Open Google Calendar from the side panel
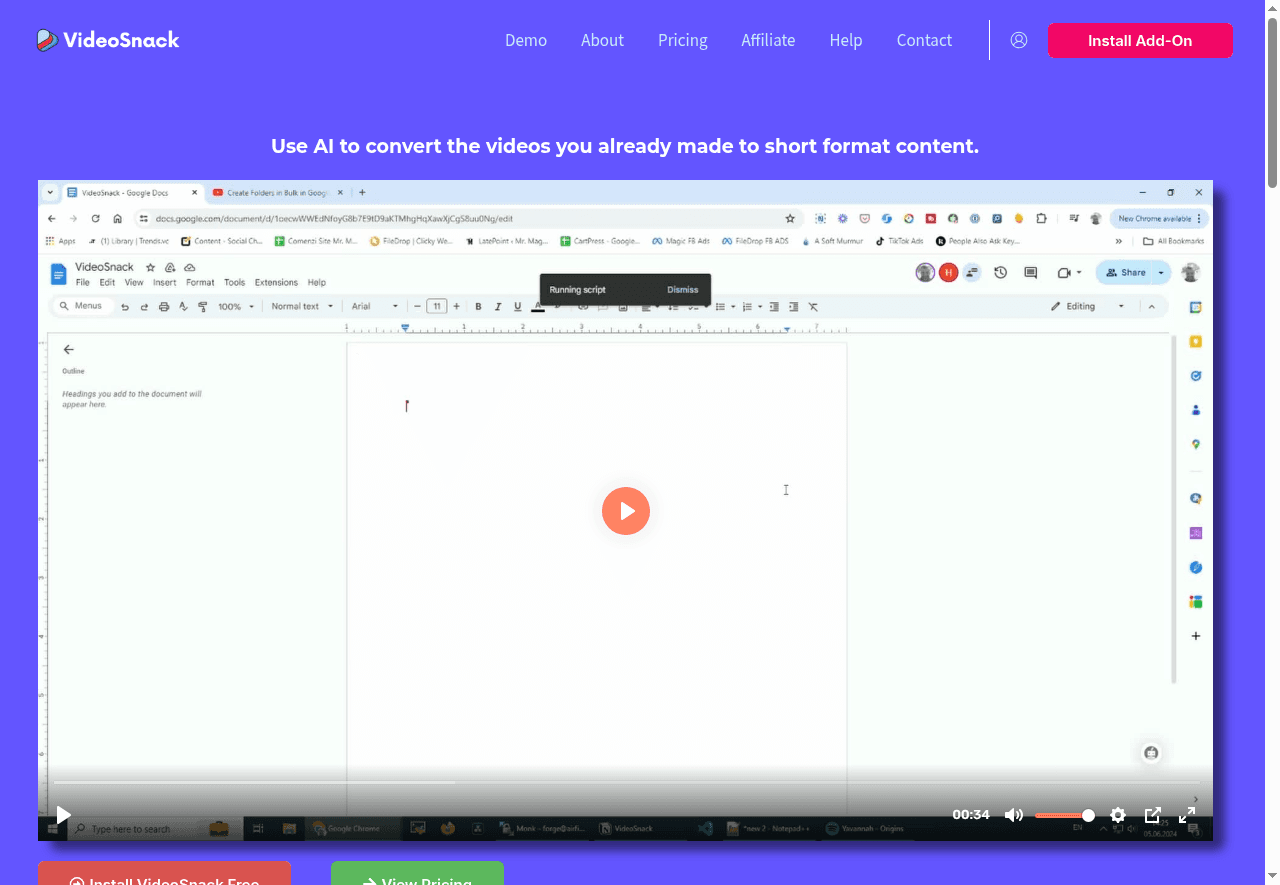1280x885 pixels. pyautogui.click(x=1195, y=307)
